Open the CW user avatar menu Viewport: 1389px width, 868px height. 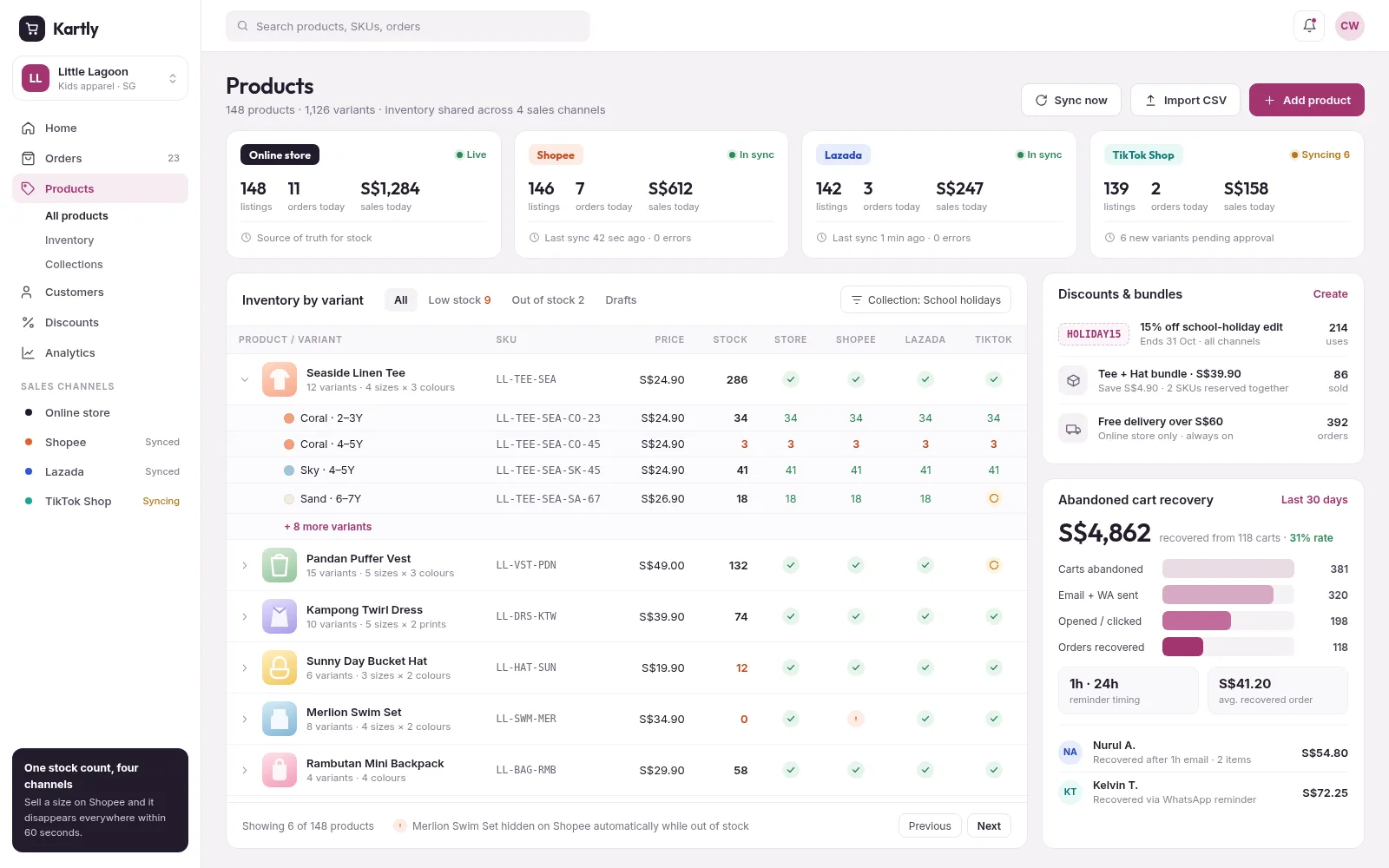(x=1349, y=26)
